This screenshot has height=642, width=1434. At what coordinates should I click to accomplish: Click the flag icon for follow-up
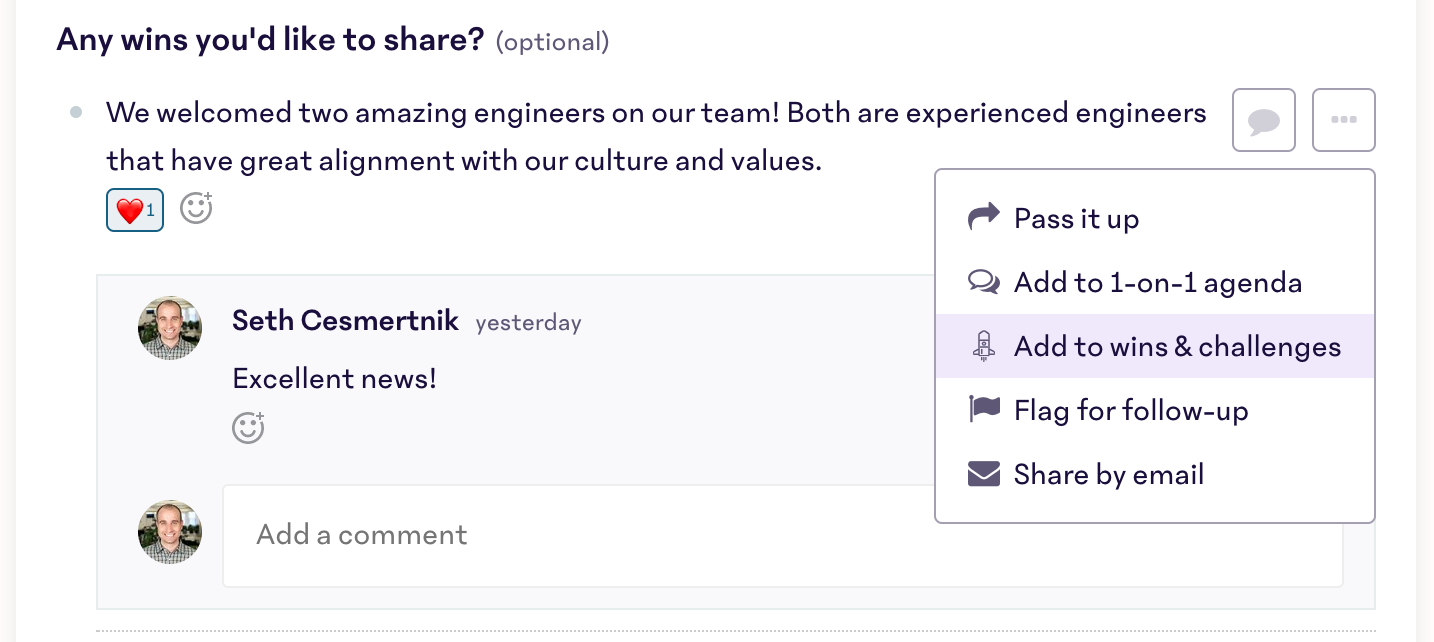984,410
